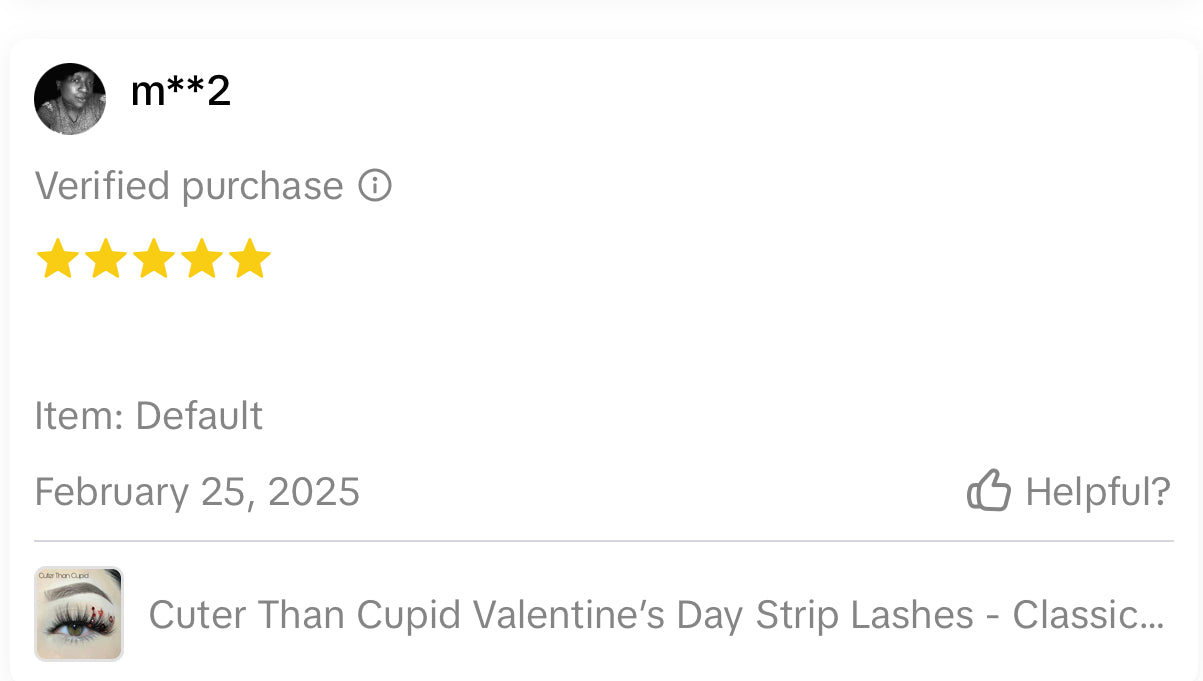Open the m**2 username profile
This screenshot has width=1203, height=681.
pyautogui.click(x=180, y=93)
